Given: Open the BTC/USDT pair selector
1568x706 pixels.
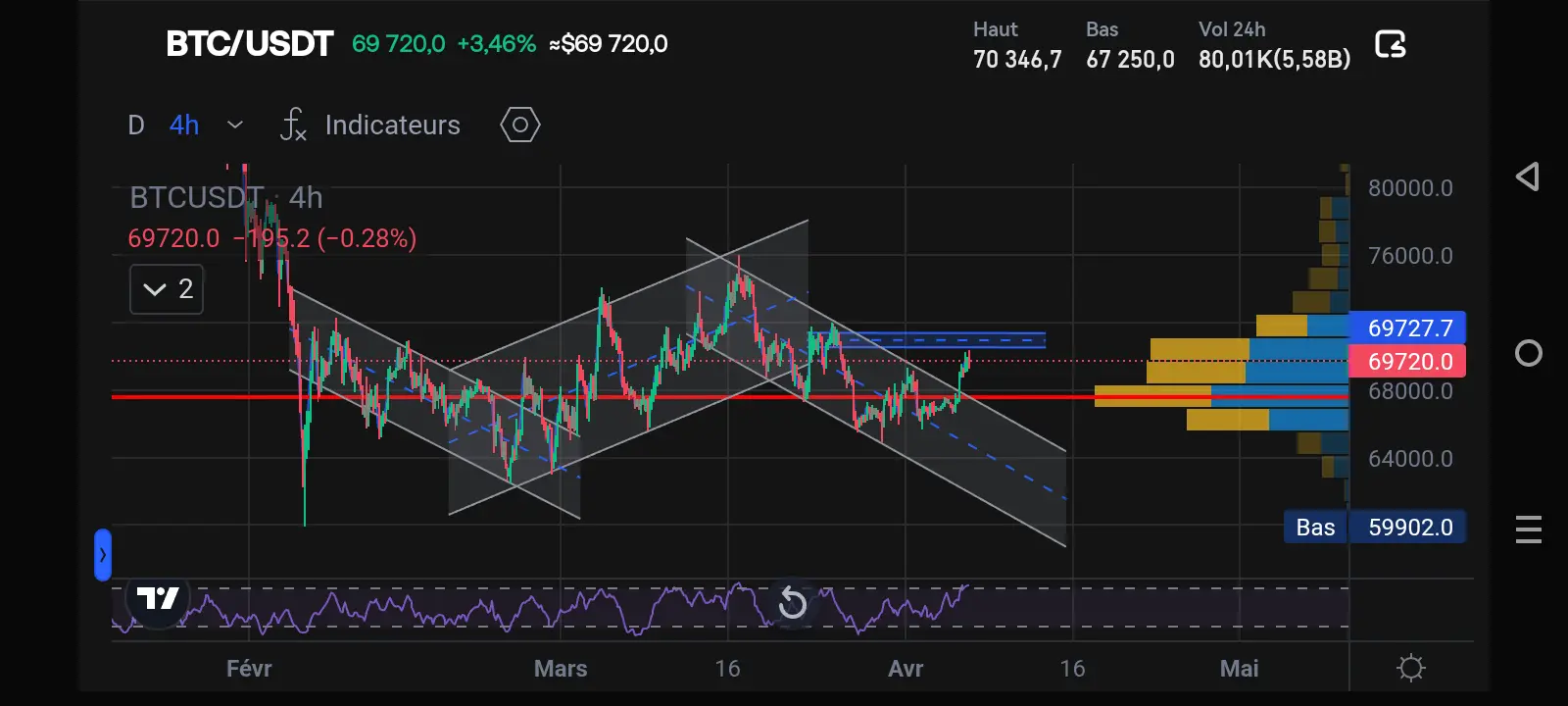Looking at the screenshot, I should (x=250, y=44).
